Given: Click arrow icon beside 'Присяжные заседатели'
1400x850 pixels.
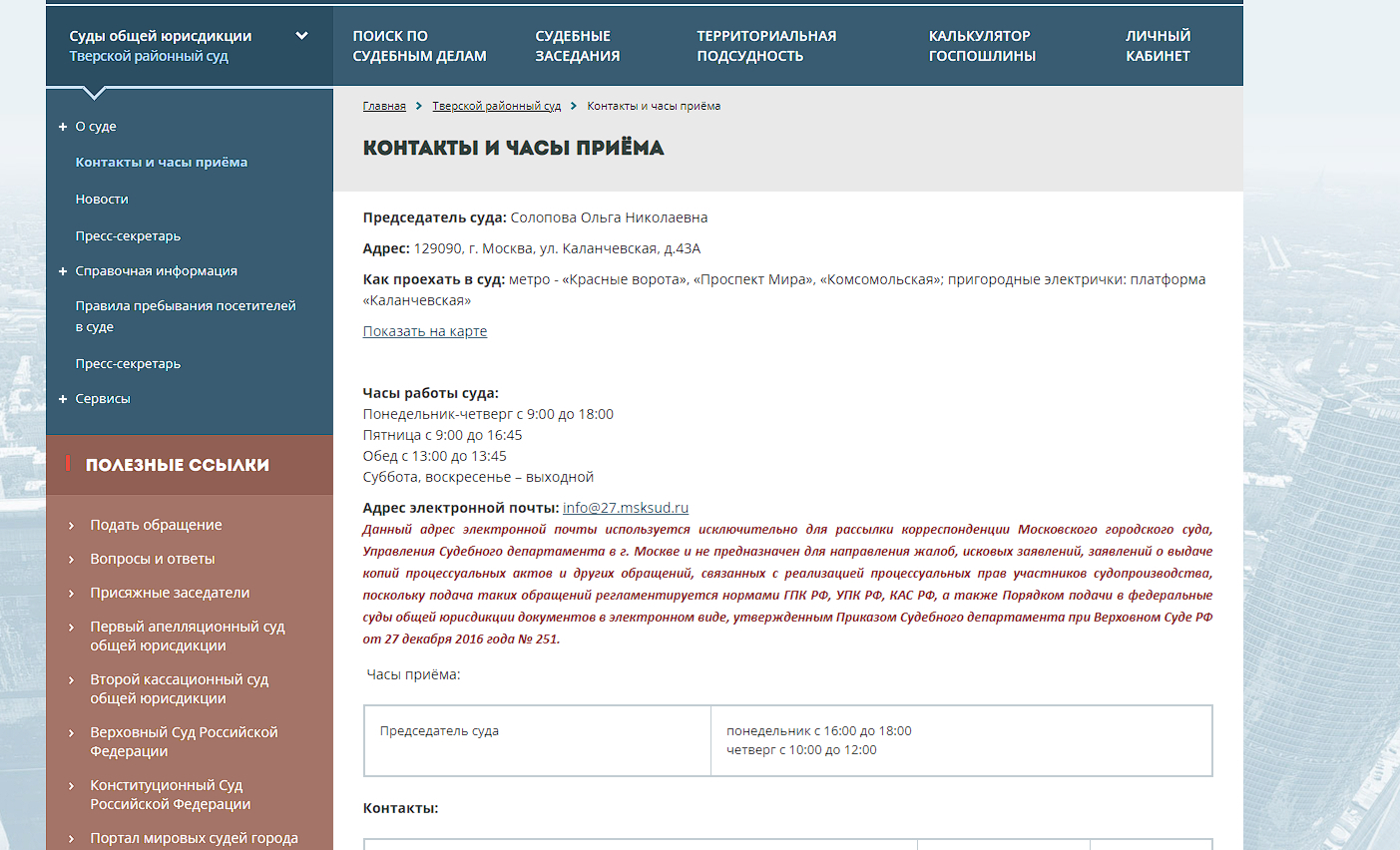Looking at the screenshot, I should [71, 594].
